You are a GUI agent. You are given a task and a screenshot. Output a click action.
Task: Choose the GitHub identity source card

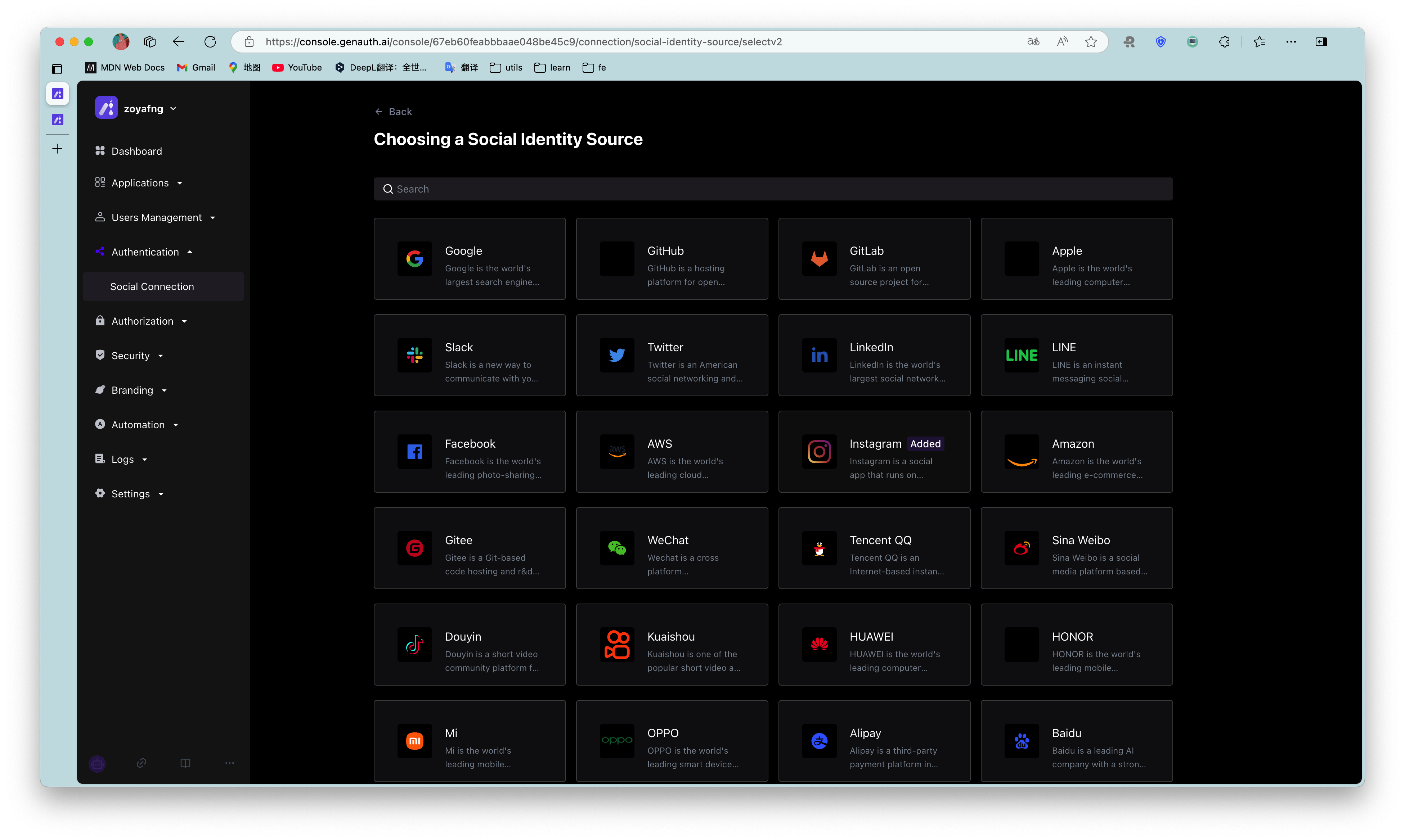pyautogui.click(x=672, y=259)
